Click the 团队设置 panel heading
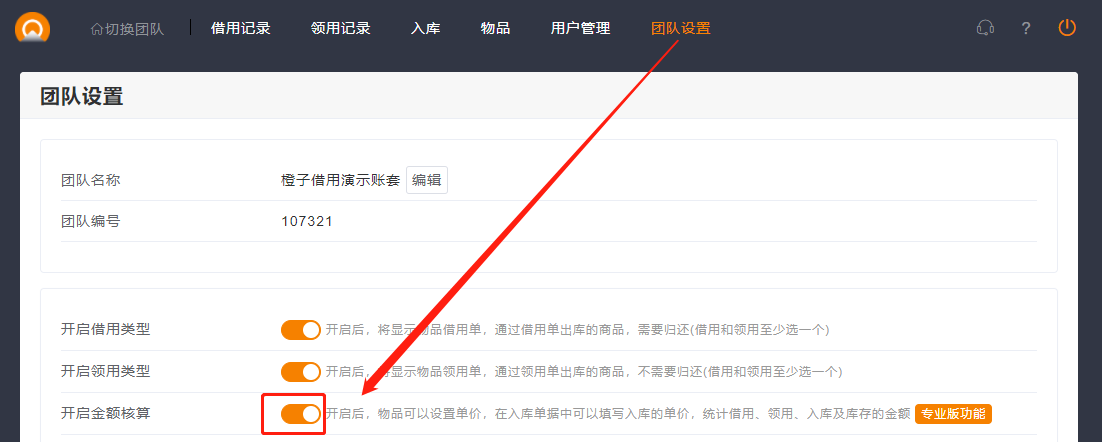The image size is (1102, 442). pos(81,97)
